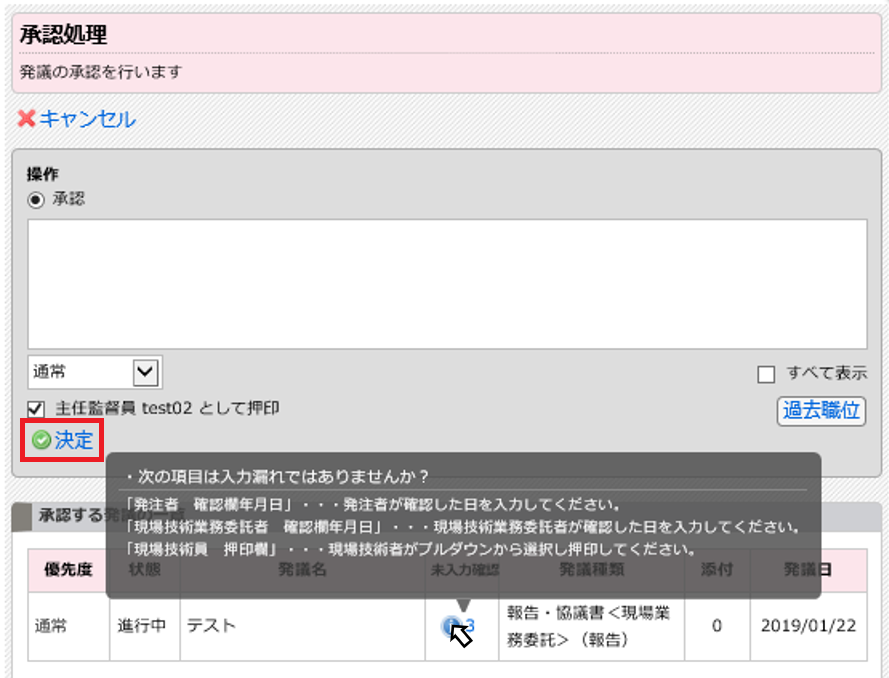Click the 優先度 column header
The width and height of the screenshot is (889, 678).
[x=68, y=569]
